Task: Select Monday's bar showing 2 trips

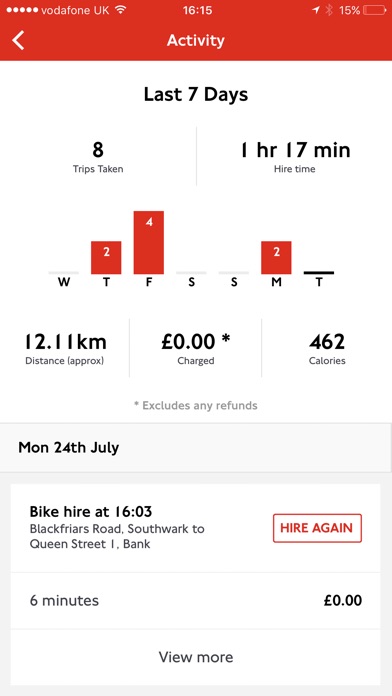Action: (276, 257)
